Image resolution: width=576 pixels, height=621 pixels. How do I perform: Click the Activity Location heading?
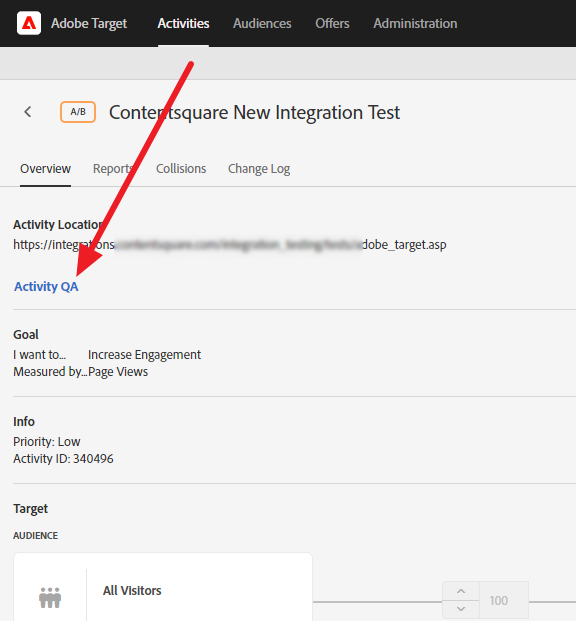[58, 225]
